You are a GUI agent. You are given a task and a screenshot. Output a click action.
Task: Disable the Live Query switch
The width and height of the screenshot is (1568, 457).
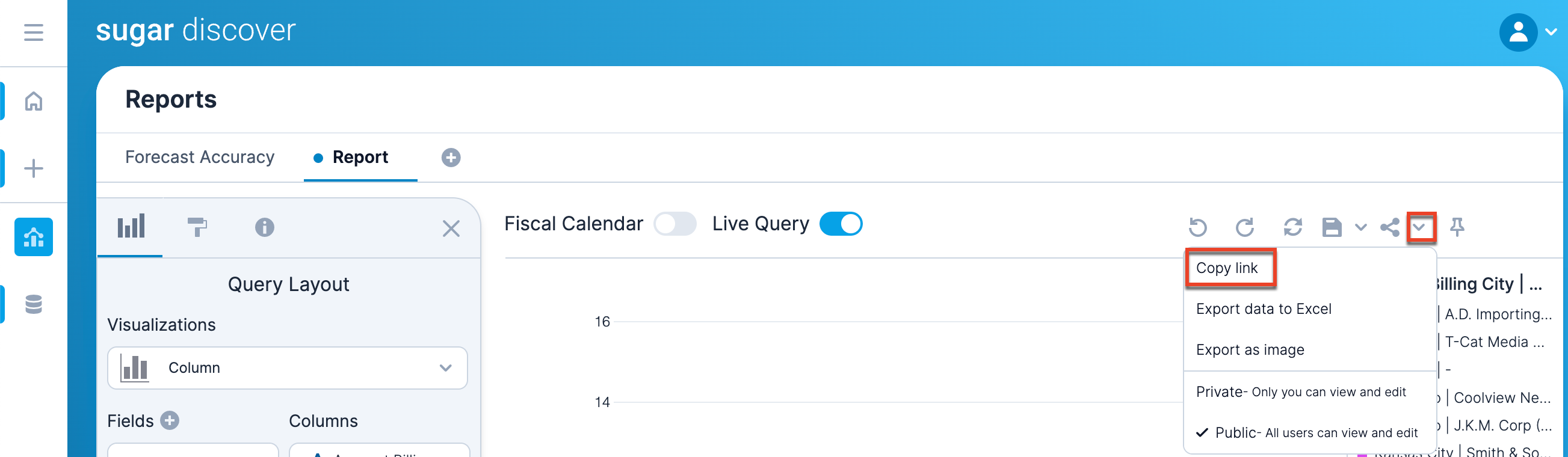coord(841,224)
